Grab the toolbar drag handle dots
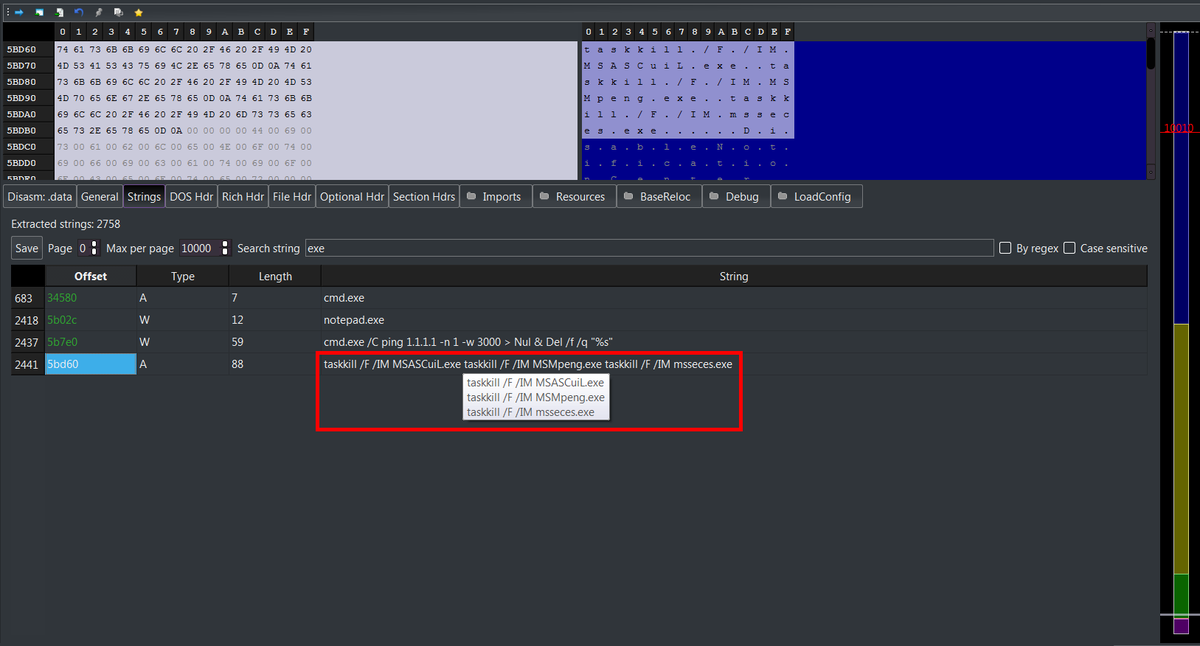The image size is (1200, 646). coord(6,12)
